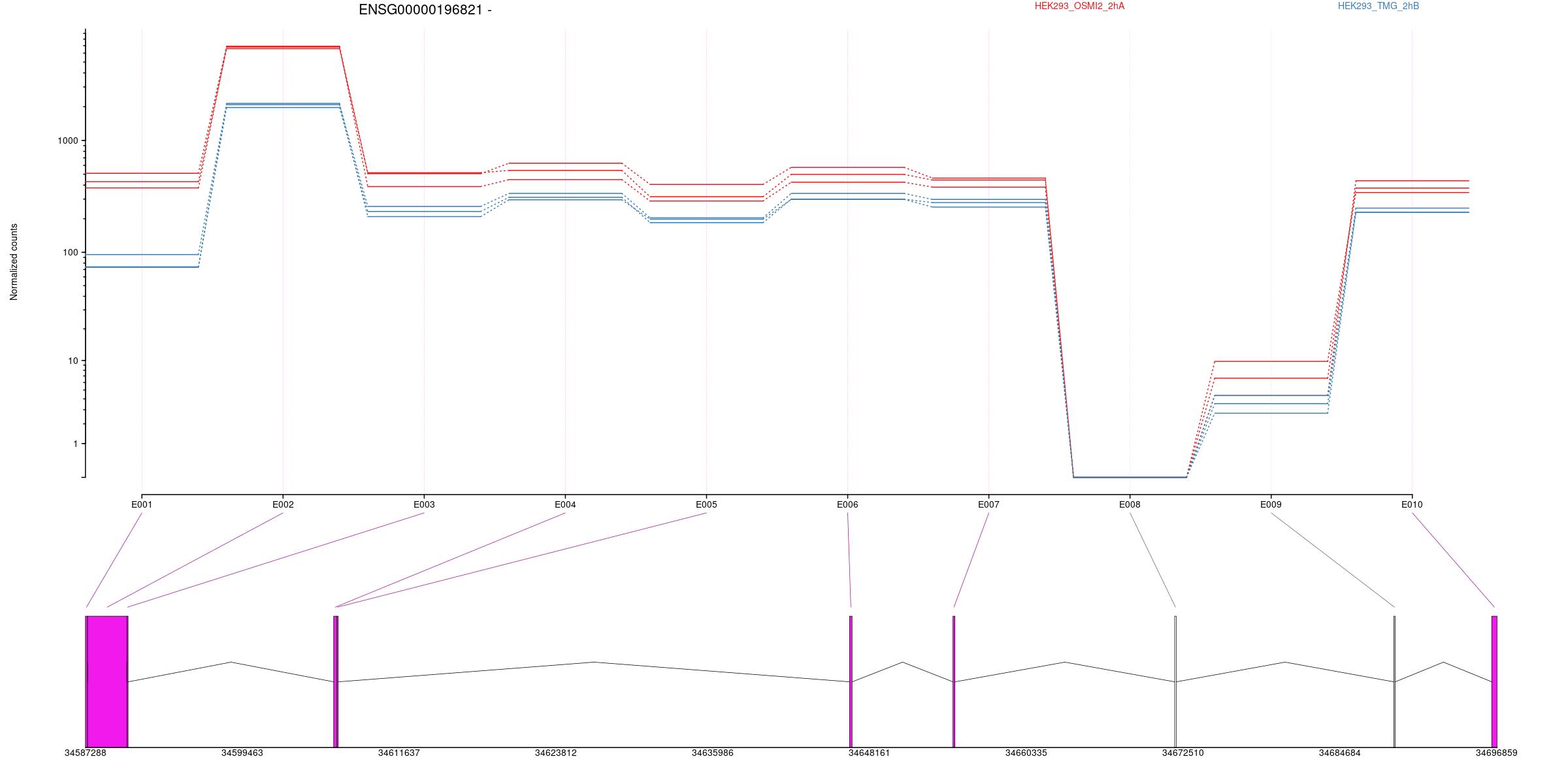1568x784 pixels.
Task: Click genomic coordinate 34684684
Action: coord(1339,753)
